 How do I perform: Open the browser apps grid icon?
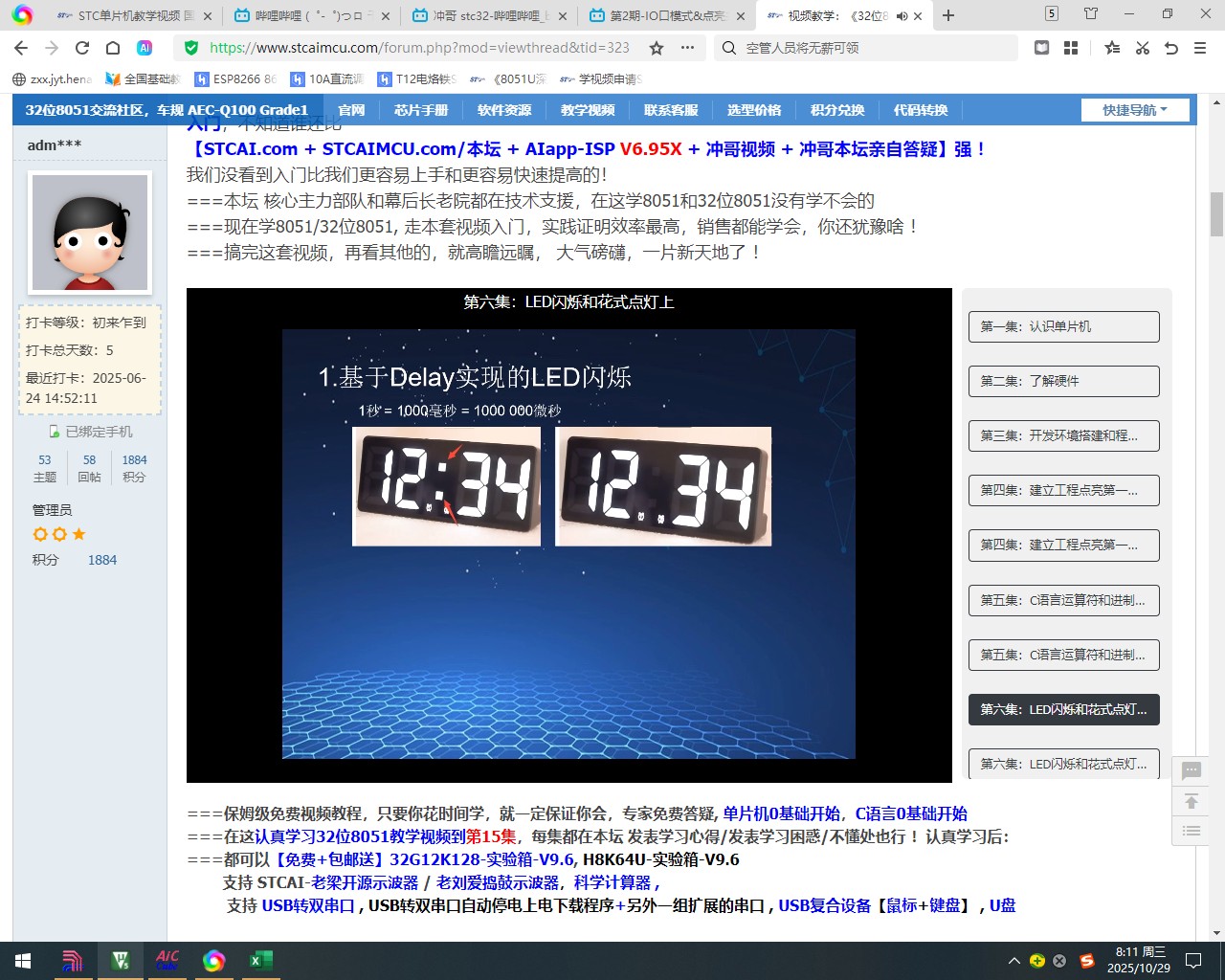click(x=1071, y=48)
